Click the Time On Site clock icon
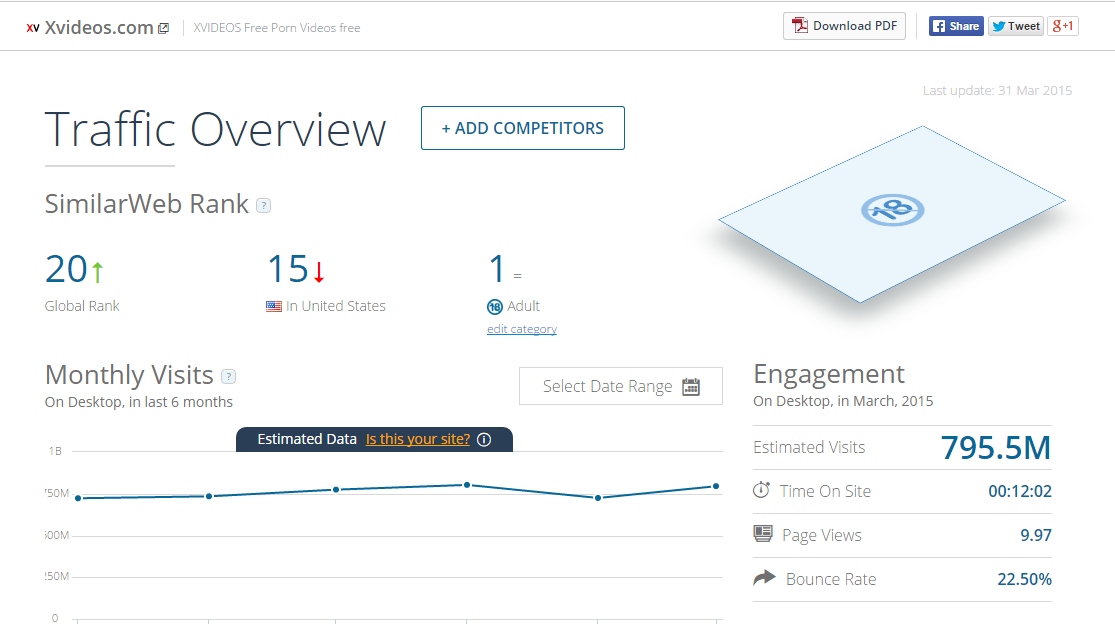 [x=762, y=490]
